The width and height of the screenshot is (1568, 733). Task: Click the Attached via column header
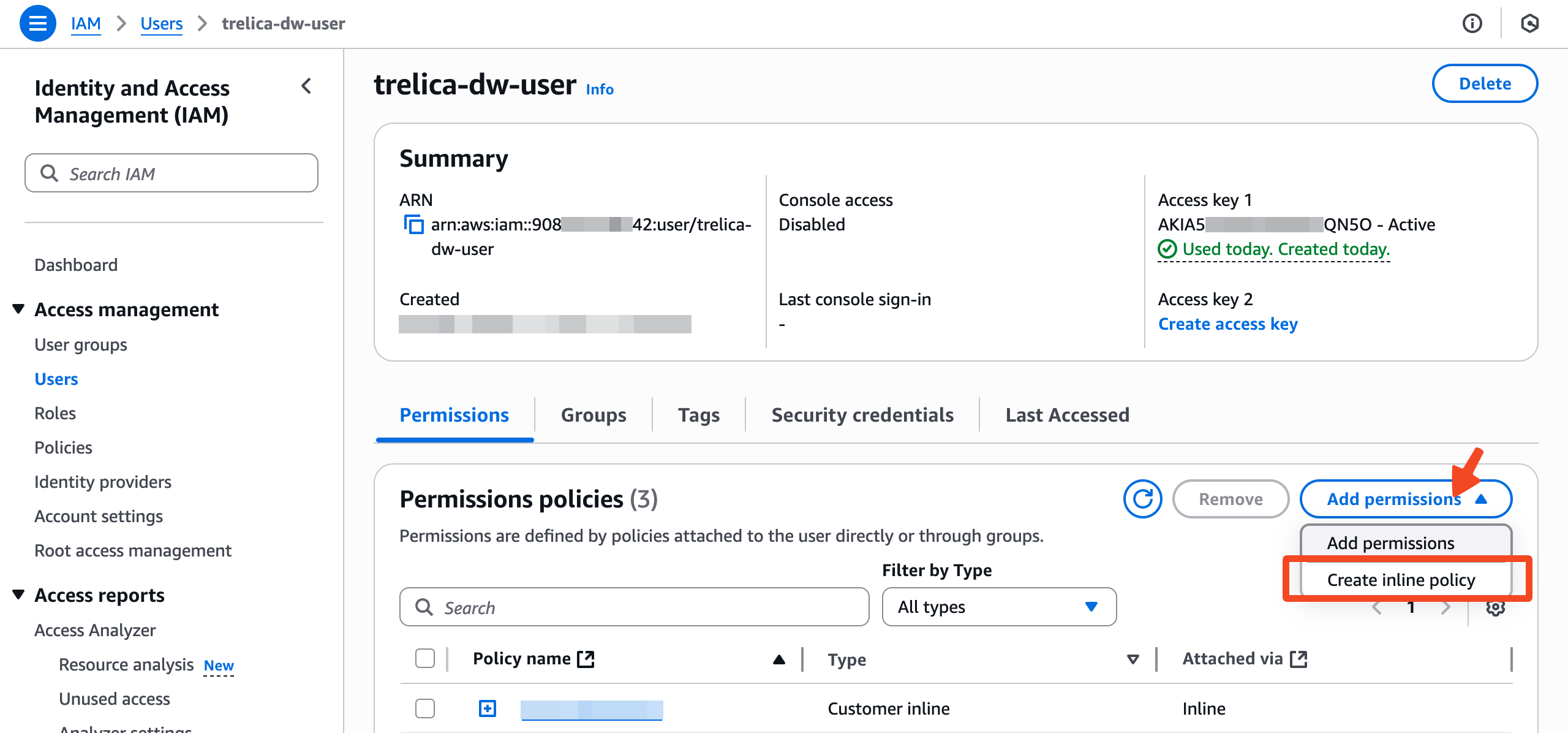(1232, 659)
